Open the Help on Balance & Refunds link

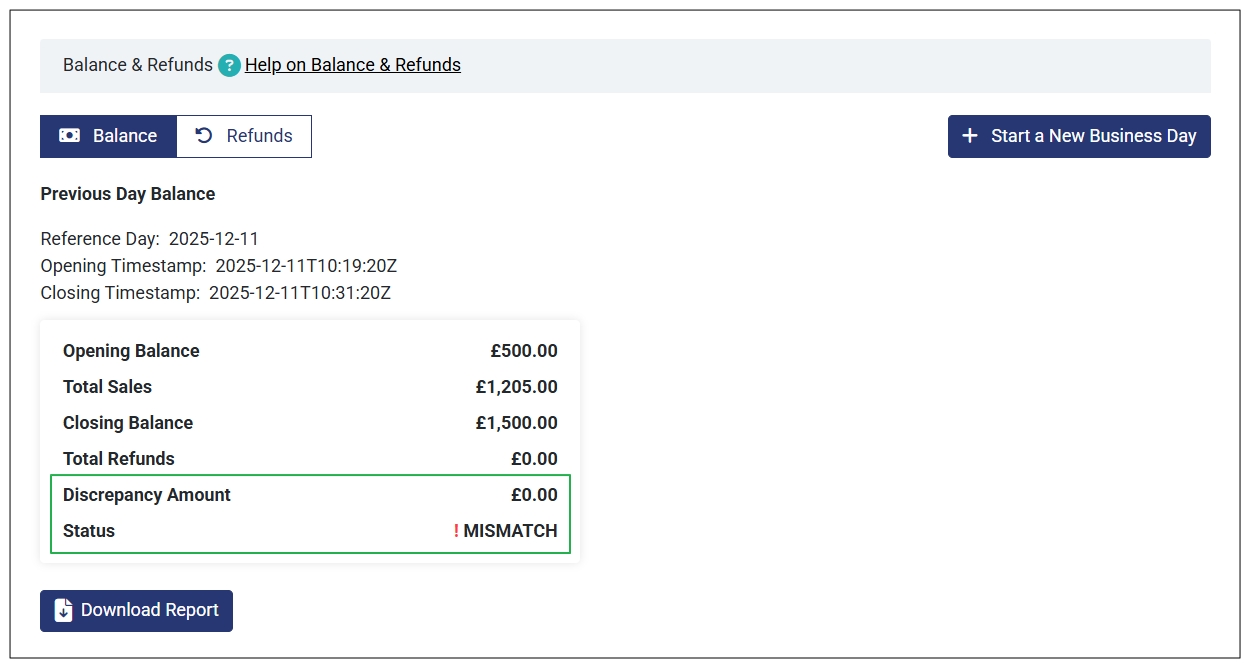click(352, 65)
